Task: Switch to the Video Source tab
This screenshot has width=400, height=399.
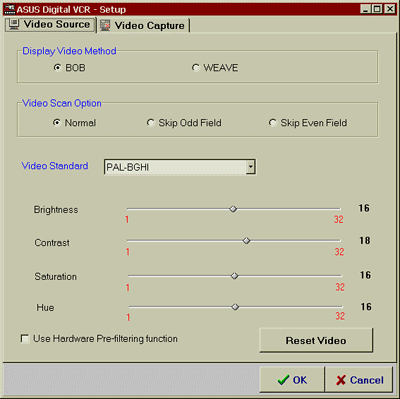Action: point(50,24)
